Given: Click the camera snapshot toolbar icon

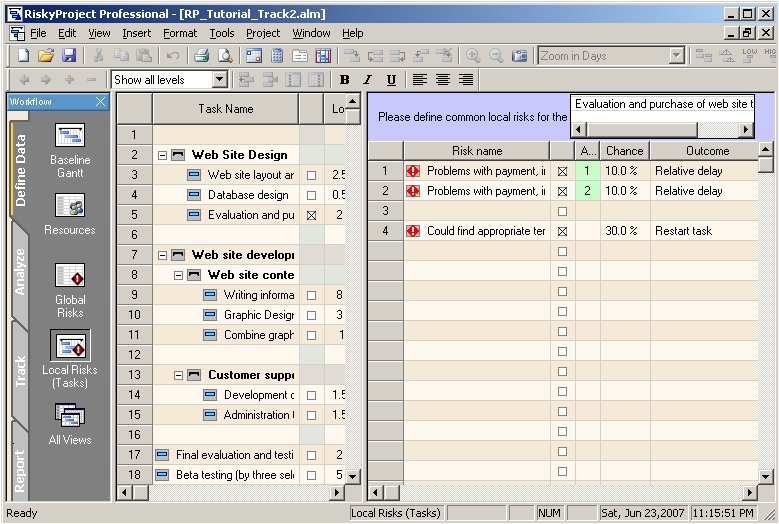Looking at the screenshot, I should (x=519, y=55).
